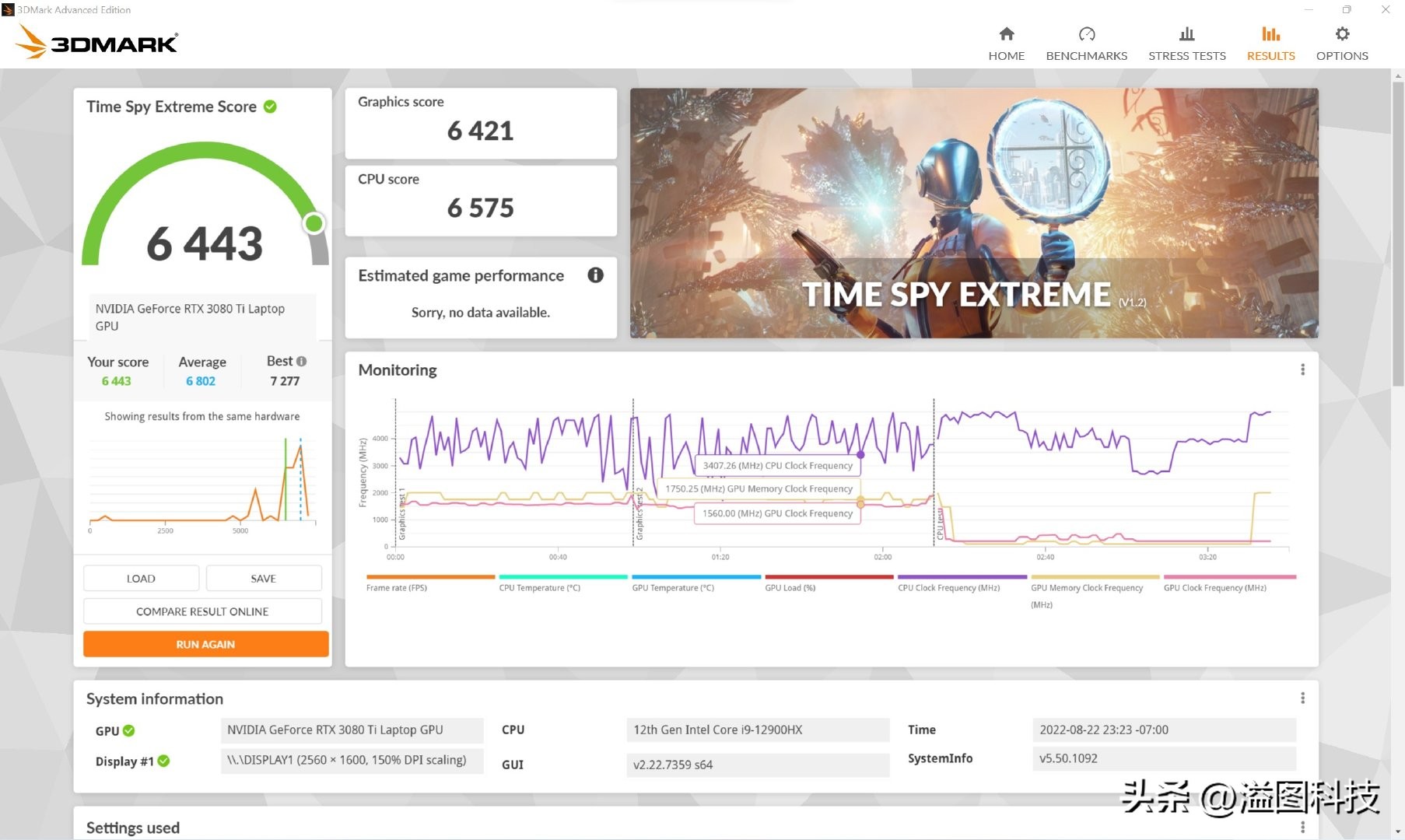
Task: Click COMPARE RESULT ONLINE button
Action: point(202,611)
